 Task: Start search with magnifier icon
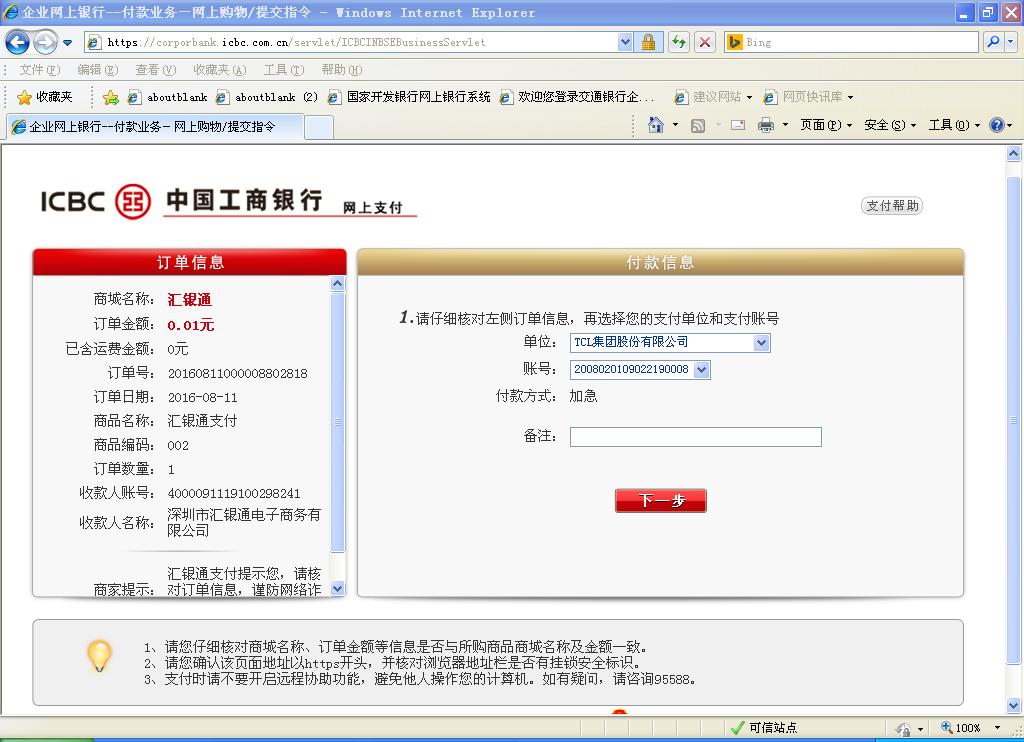[993, 42]
